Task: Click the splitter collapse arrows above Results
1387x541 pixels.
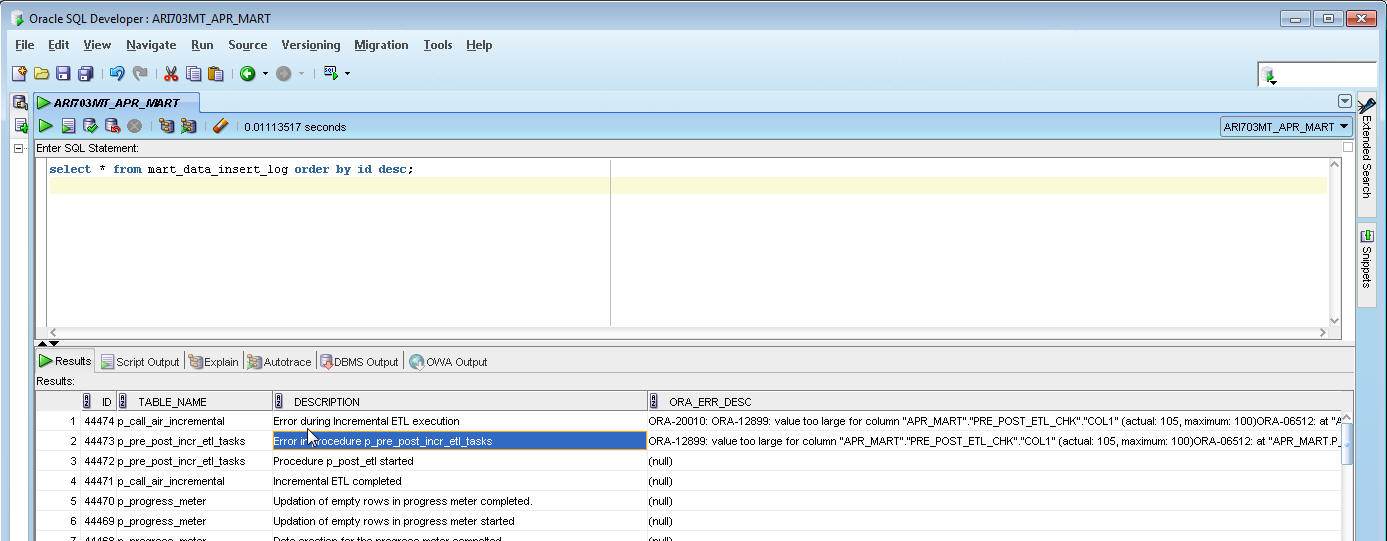Action: (x=48, y=343)
